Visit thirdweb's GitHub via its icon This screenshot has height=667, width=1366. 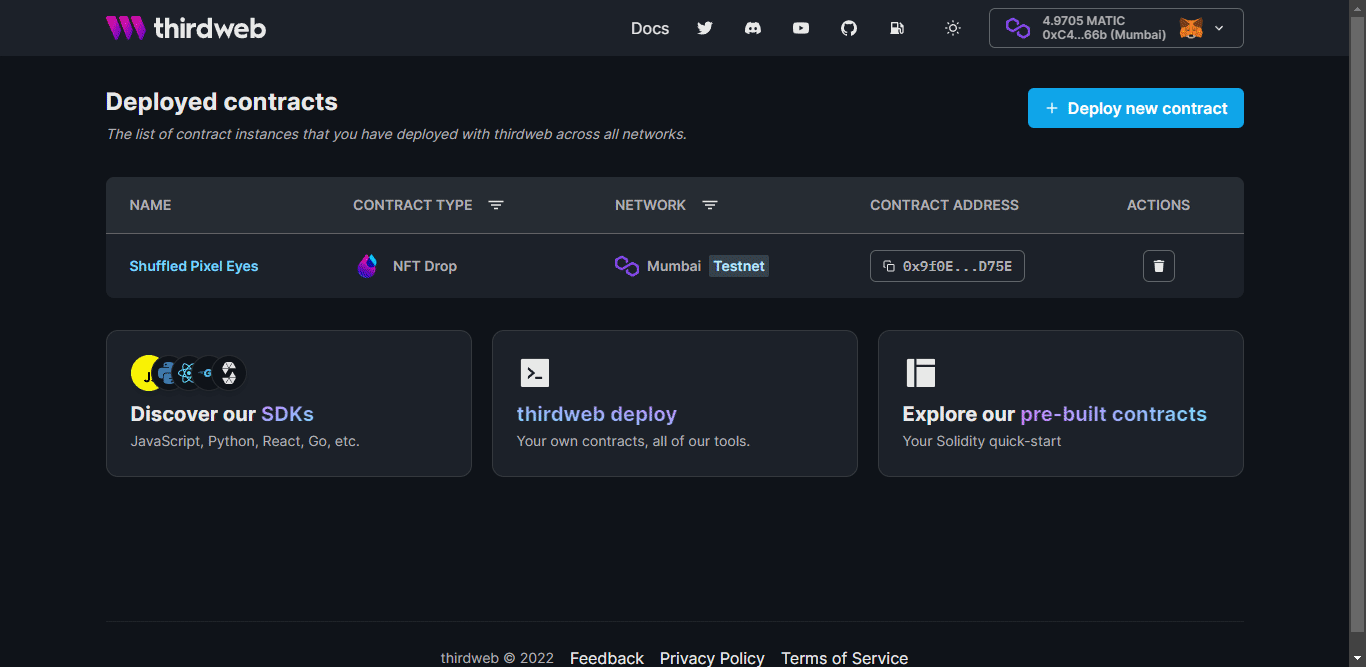pyautogui.click(x=849, y=28)
